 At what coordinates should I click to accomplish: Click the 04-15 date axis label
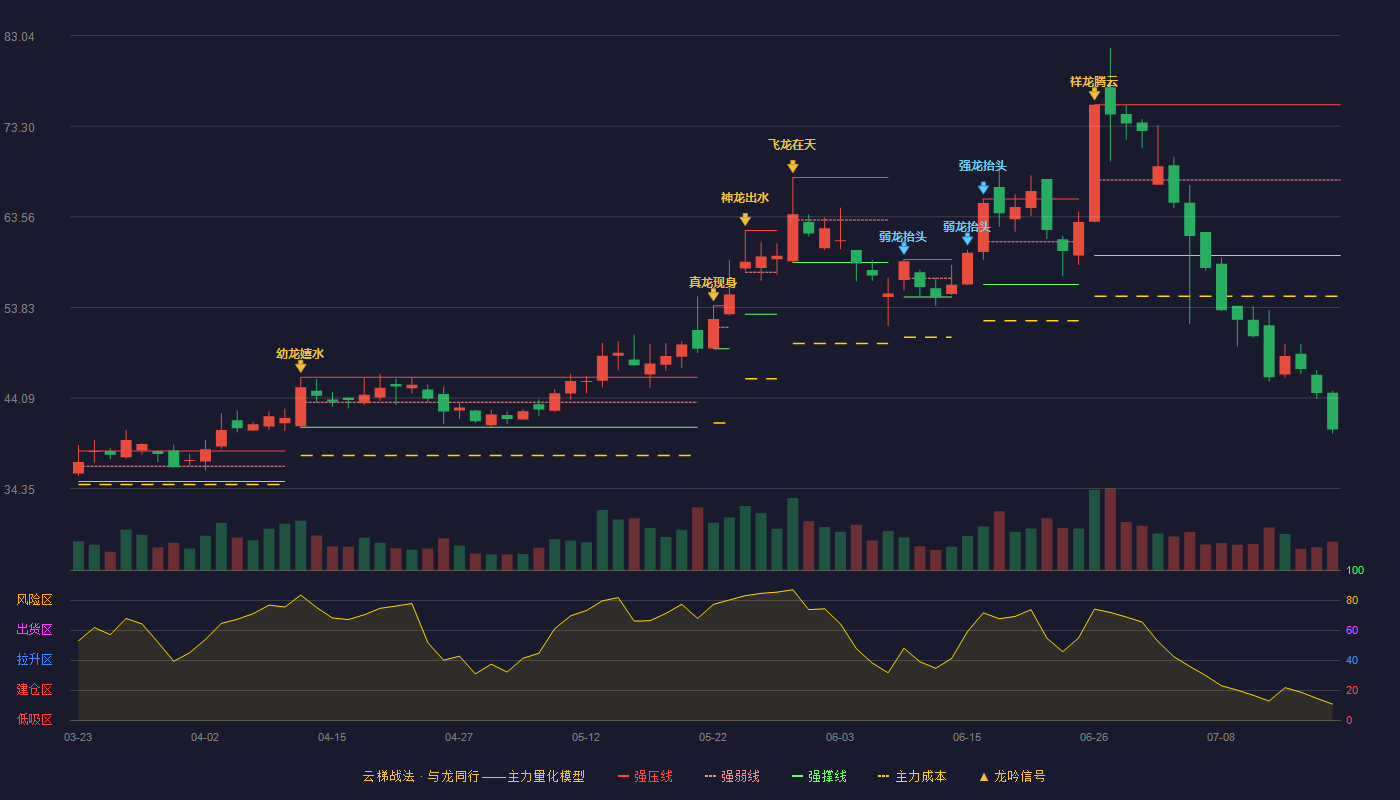[x=332, y=737]
